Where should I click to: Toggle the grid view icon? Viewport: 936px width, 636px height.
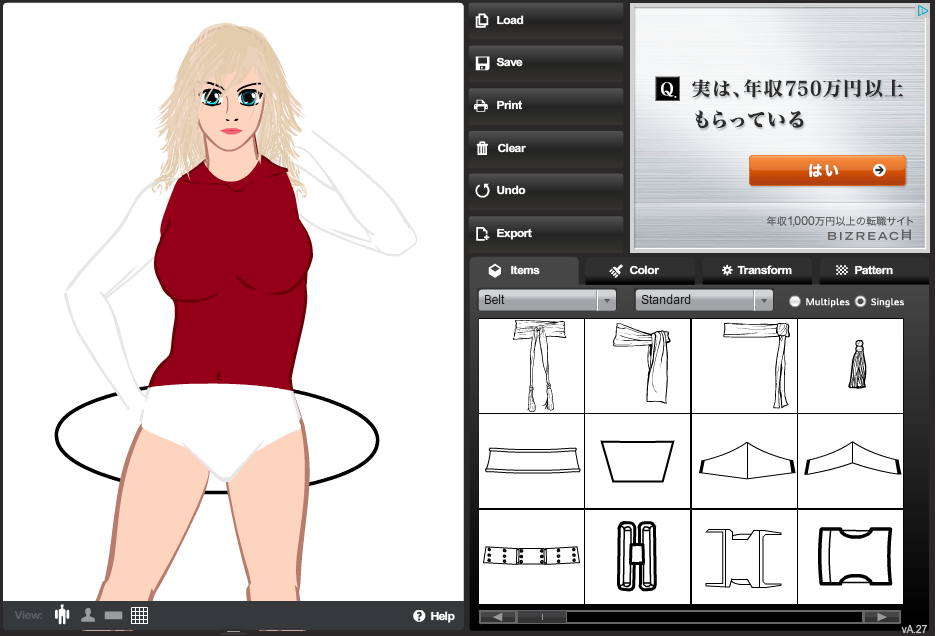[139, 615]
